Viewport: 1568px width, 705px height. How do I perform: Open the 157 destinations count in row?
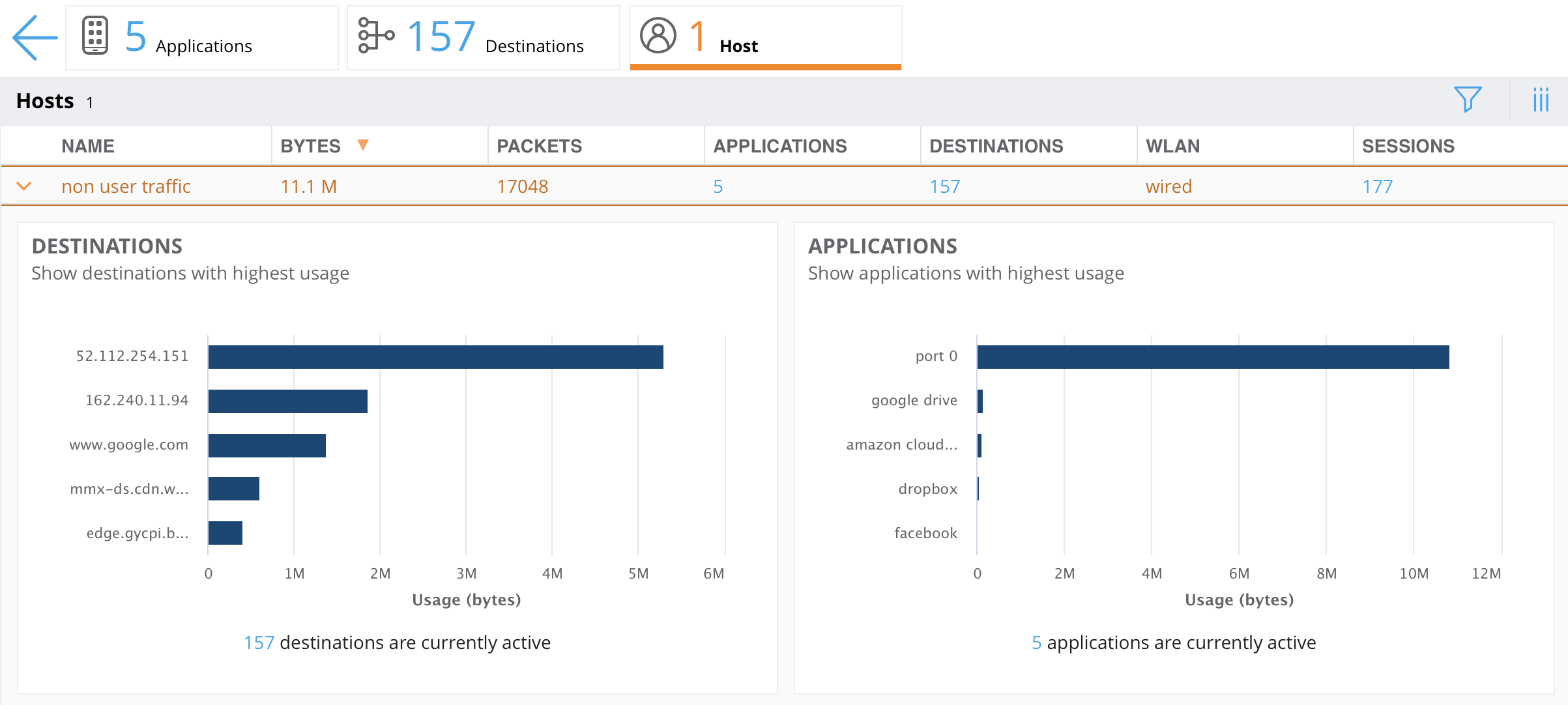[x=944, y=186]
